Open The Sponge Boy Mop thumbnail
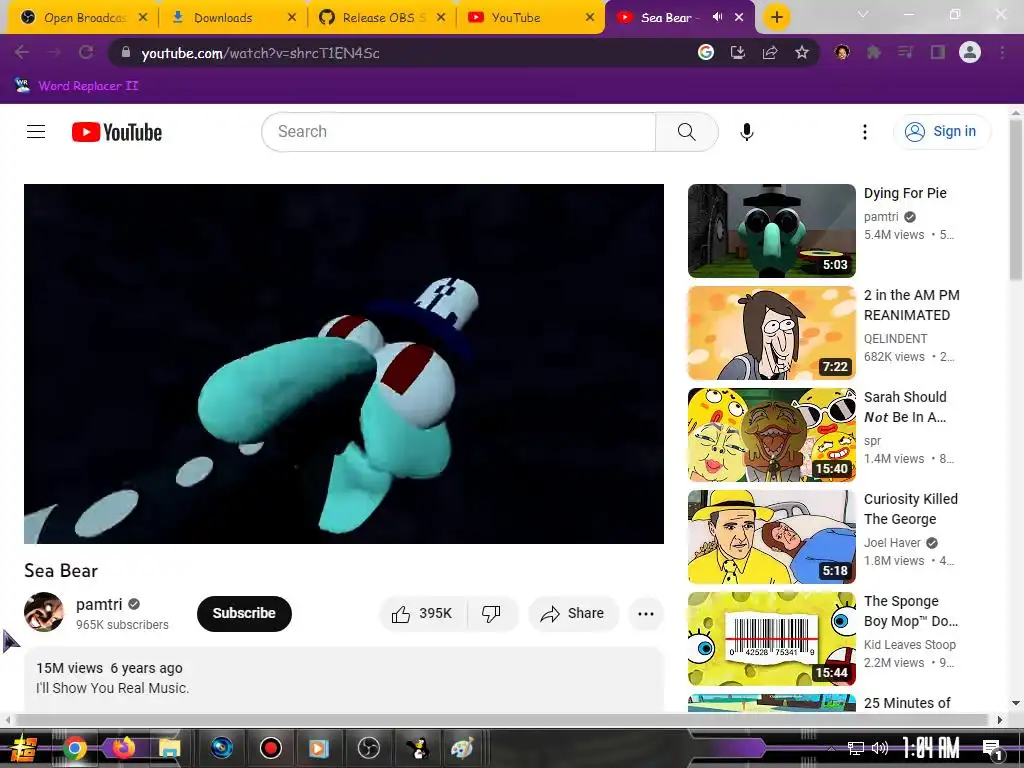 pyautogui.click(x=772, y=639)
